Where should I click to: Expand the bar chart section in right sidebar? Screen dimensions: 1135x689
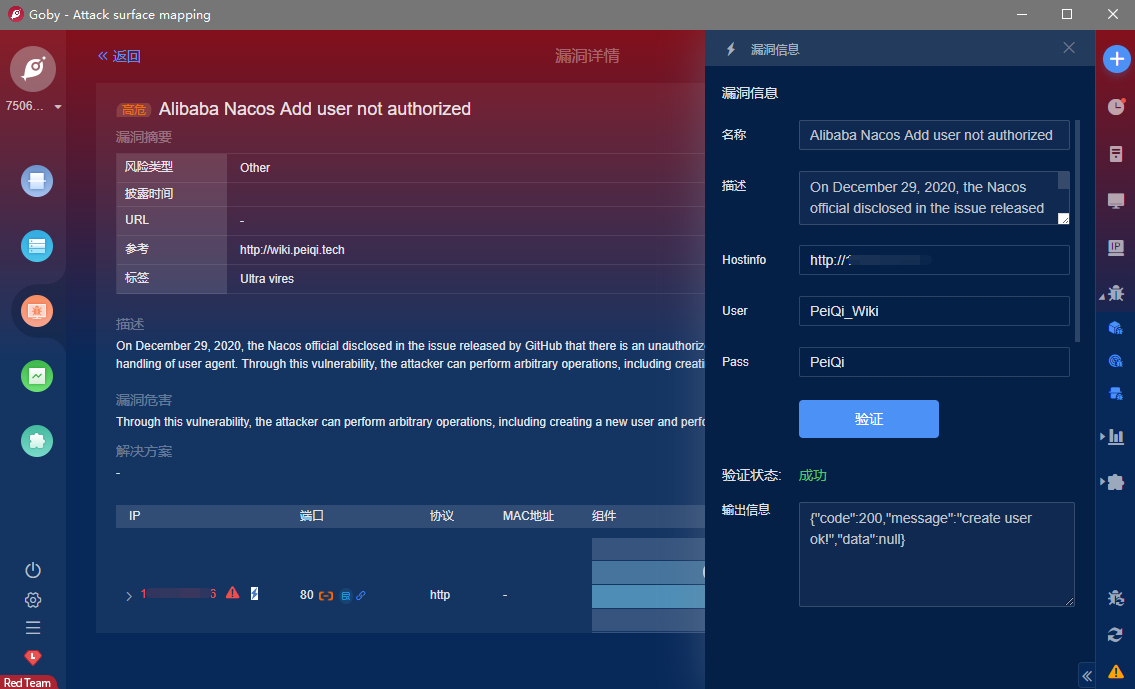point(1103,436)
